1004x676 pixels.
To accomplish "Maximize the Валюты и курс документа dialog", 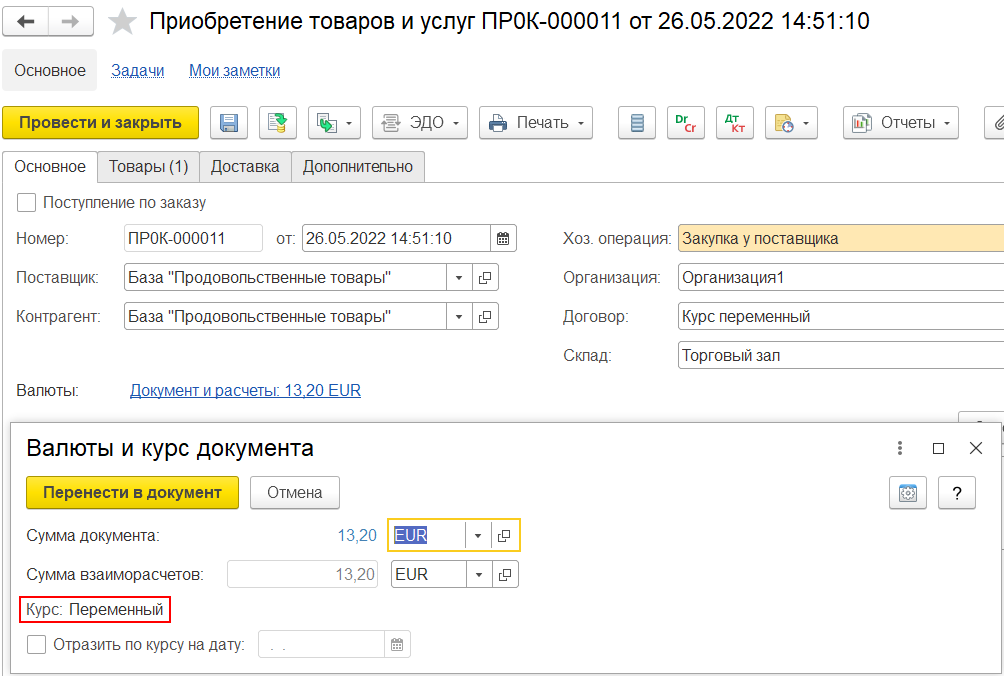I will 939,448.
